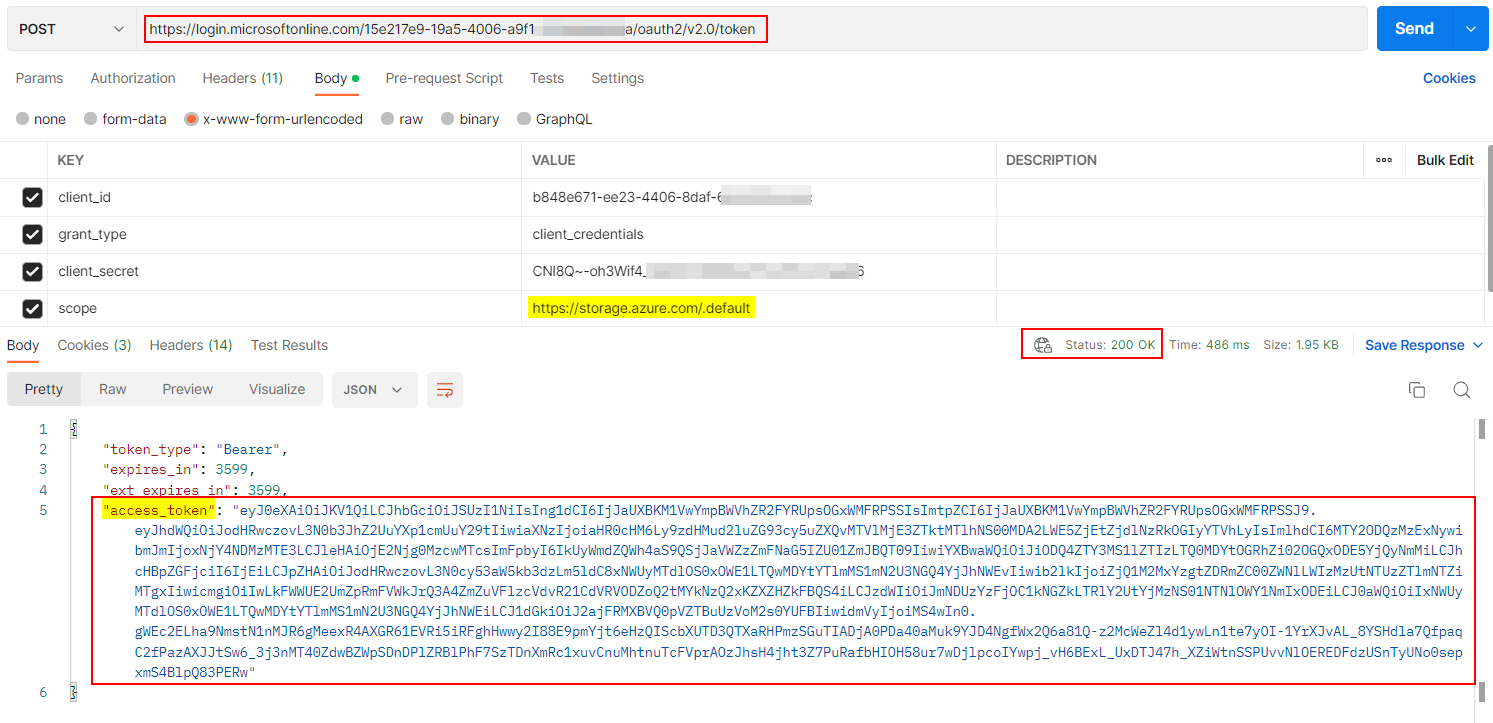Send the request with Send button
Image resolution: width=1493 pixels, height=723 pixels.
(x=1414, y=29)
